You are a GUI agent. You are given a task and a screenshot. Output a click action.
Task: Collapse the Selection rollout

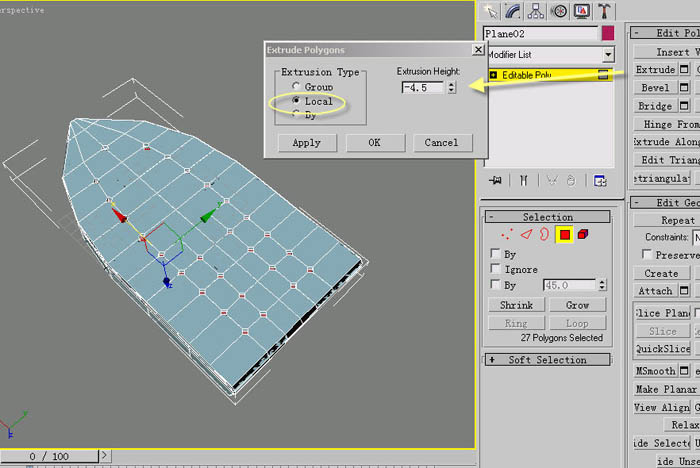tap(548, 217)
